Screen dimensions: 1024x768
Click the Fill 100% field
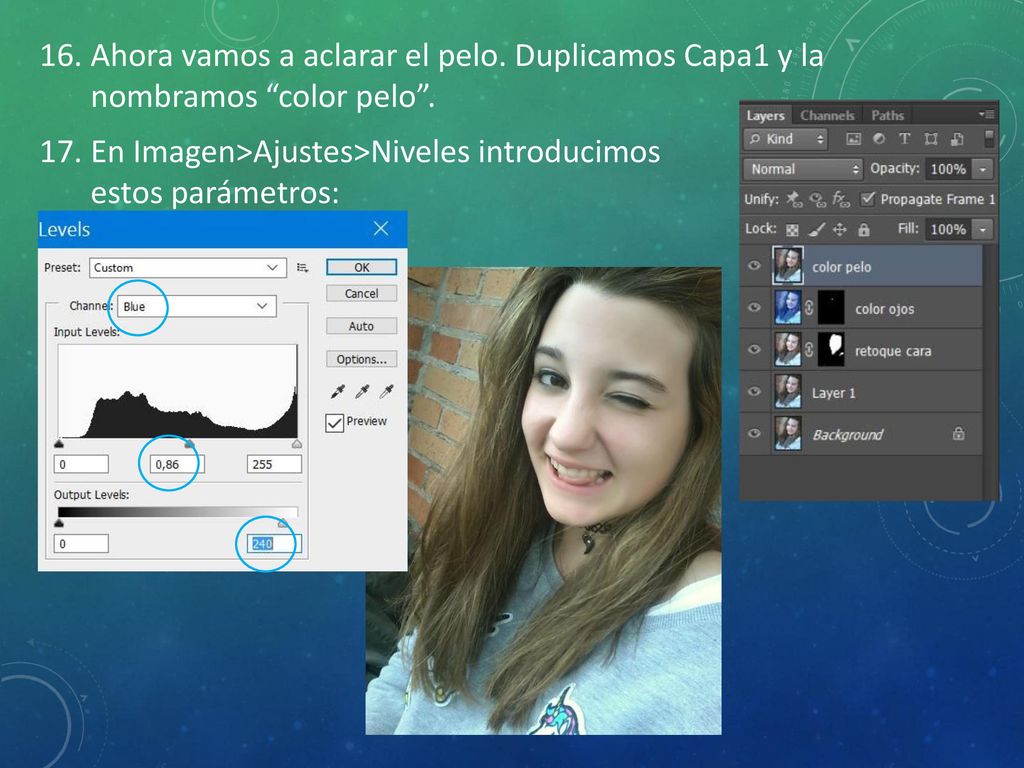[948, 229]
